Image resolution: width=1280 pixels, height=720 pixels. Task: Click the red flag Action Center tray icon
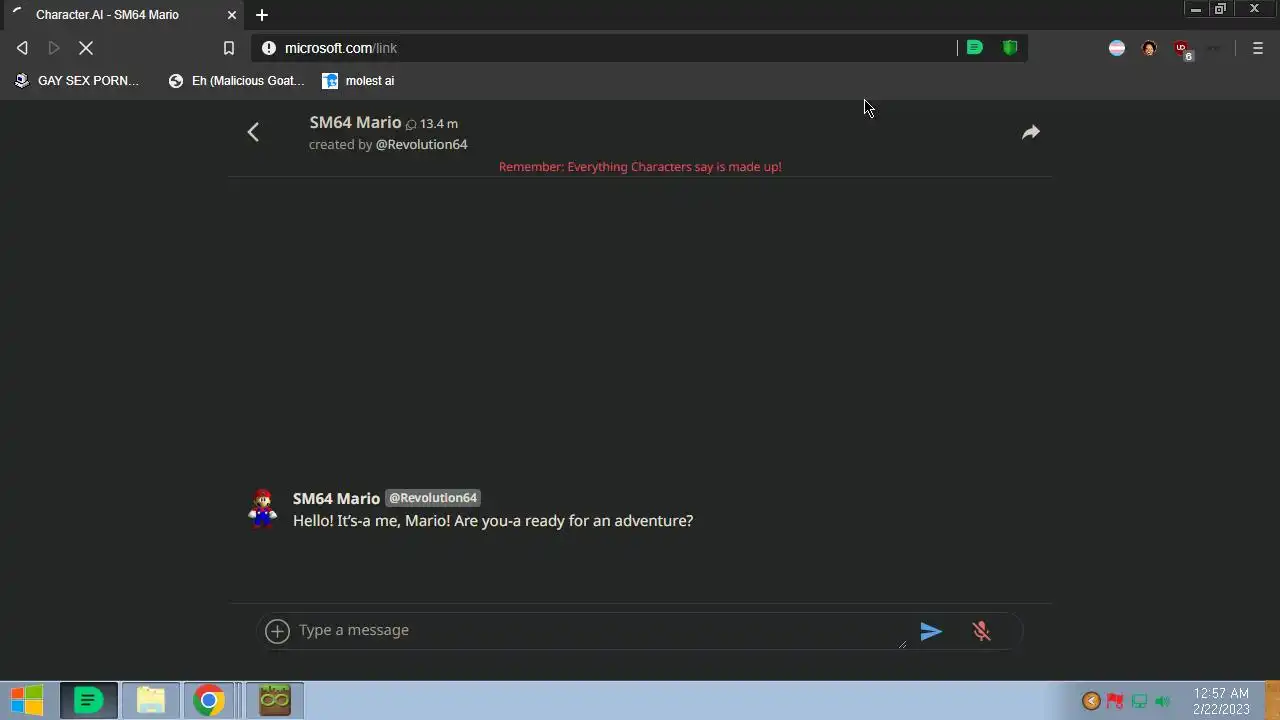[x=1114, y=701]
